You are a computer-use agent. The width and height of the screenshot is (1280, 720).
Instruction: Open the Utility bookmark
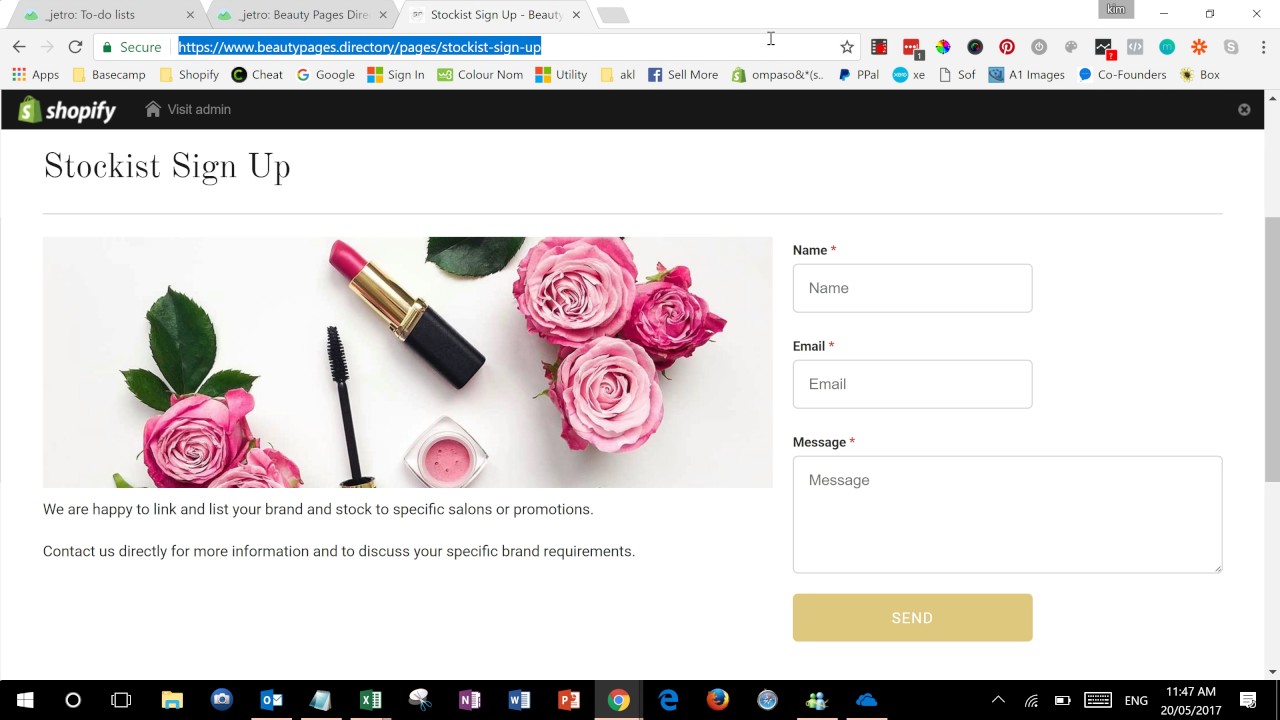pos(561,75)
